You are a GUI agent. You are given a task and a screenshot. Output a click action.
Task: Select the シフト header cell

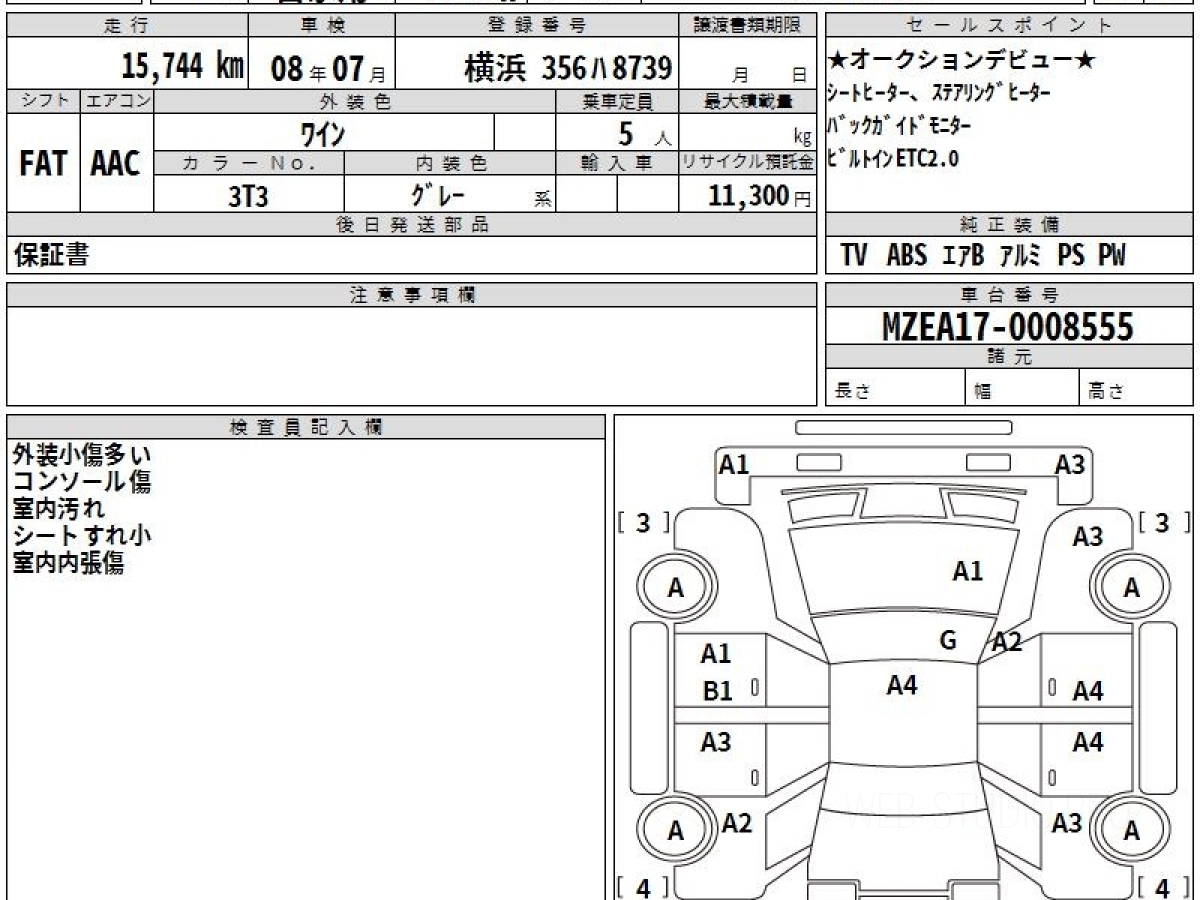click(43, 101)
